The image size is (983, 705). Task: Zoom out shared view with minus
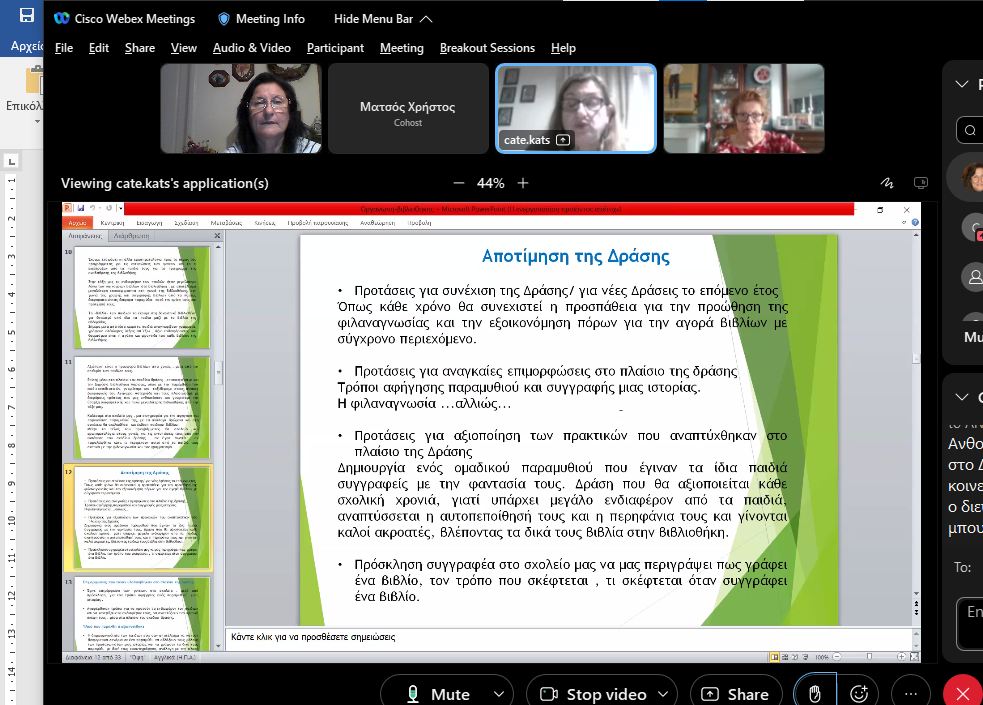point(459,183)
